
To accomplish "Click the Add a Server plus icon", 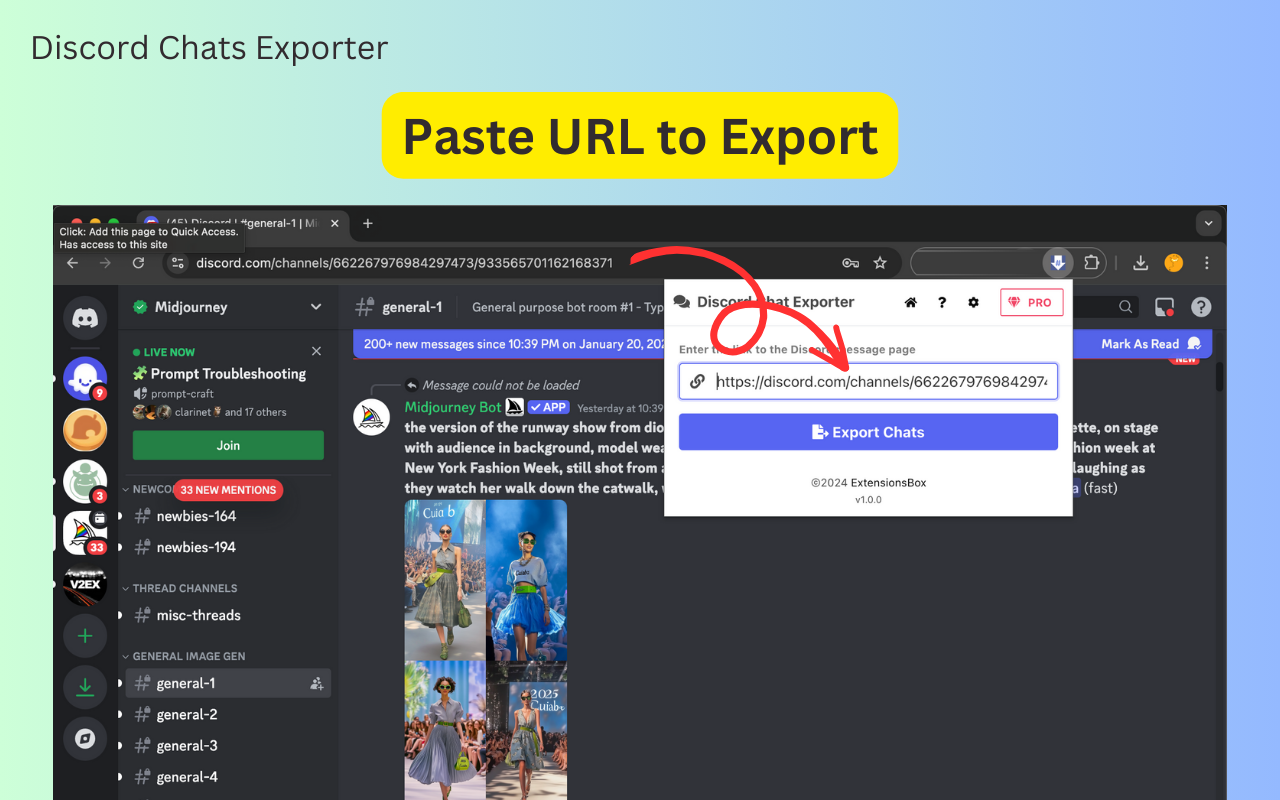I will coord(85,636).
